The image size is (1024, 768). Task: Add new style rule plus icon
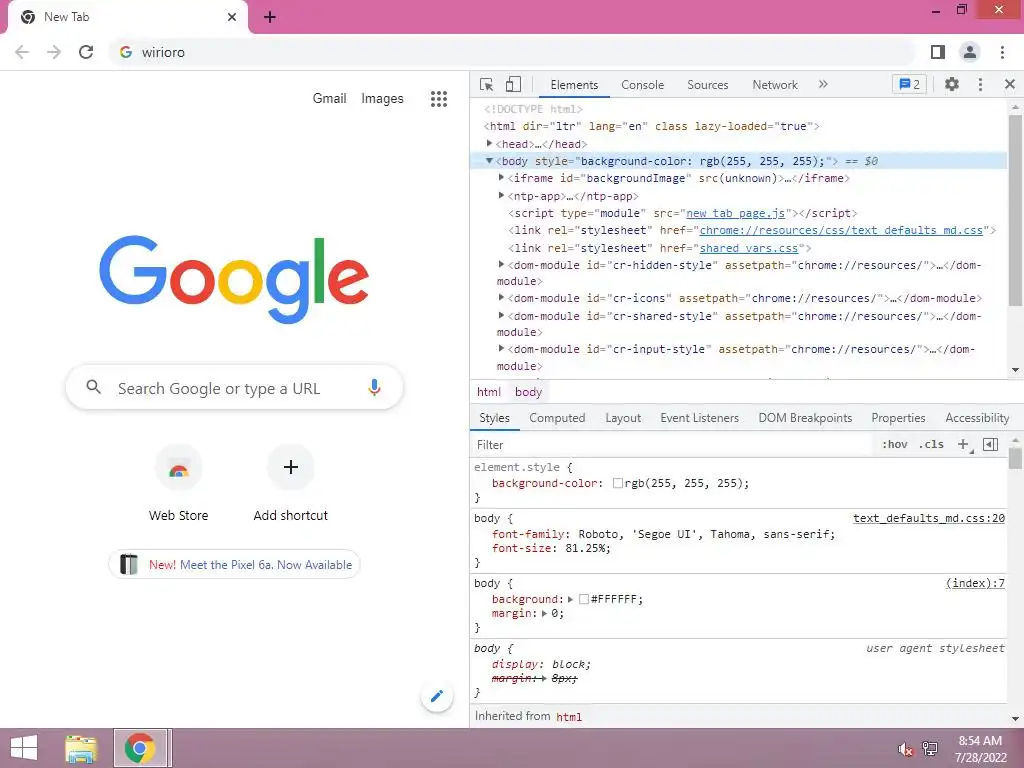pyautogui.click(x=964, y=445)
